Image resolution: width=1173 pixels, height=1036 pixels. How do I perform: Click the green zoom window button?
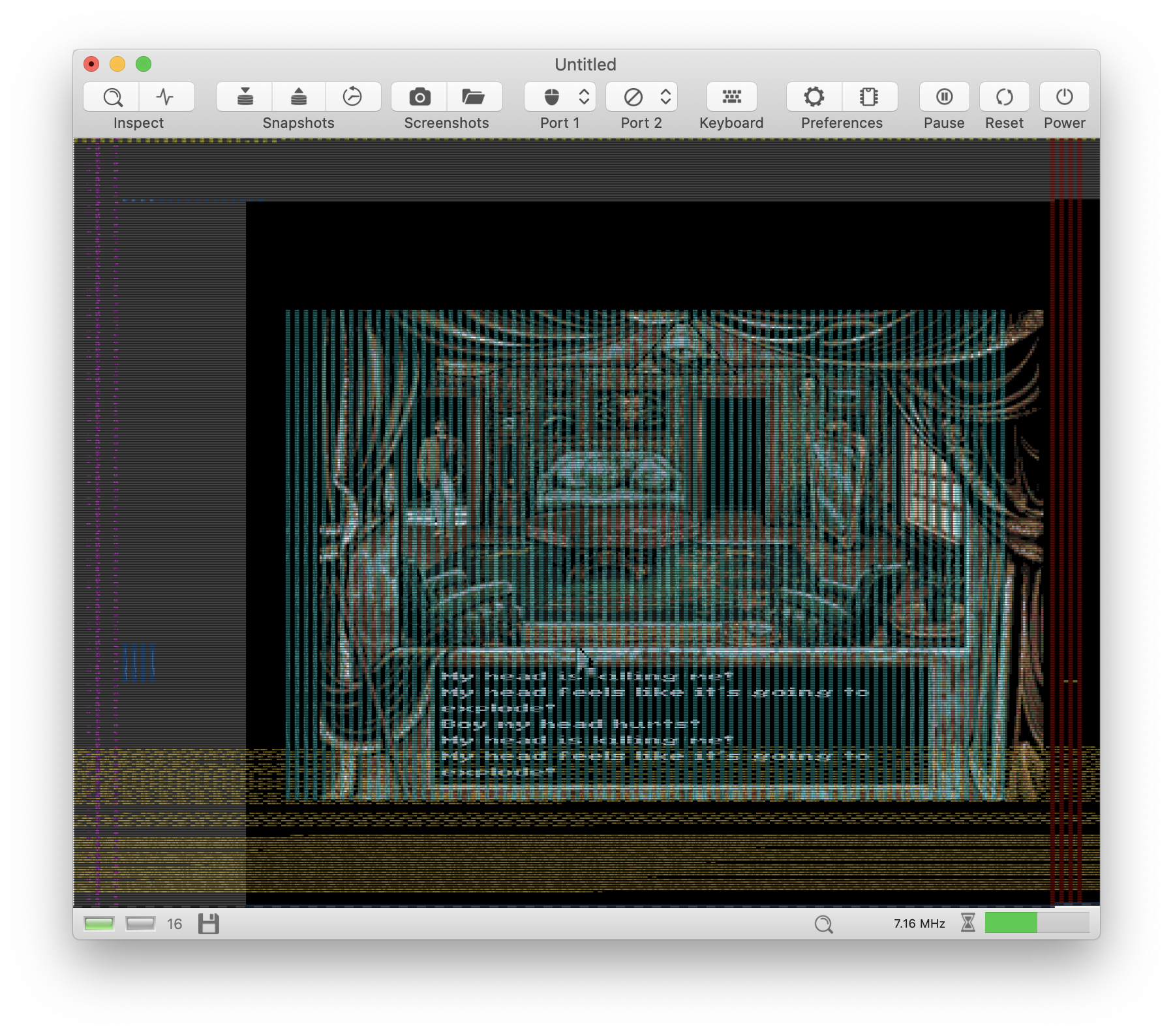(144, 64)
